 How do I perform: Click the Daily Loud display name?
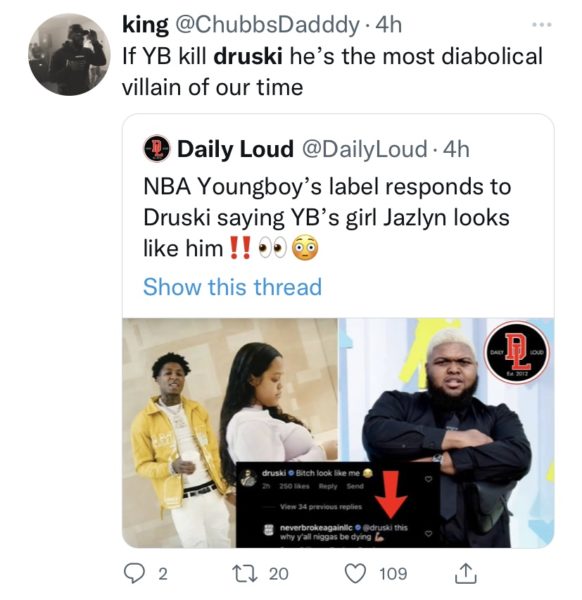(235, 149)
